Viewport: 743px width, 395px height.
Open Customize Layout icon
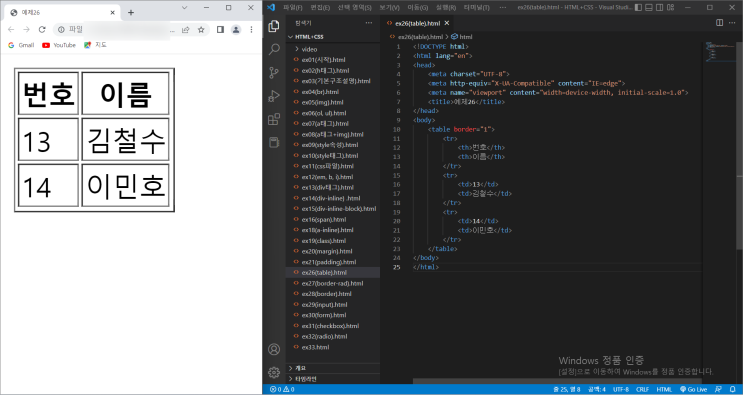(670, 7)
